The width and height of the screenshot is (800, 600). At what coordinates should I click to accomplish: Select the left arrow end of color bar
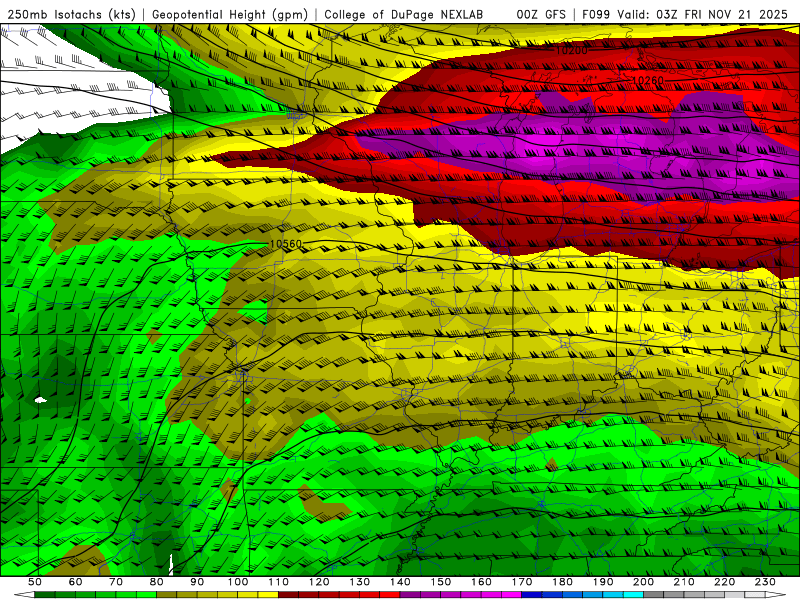coord(23,595)
